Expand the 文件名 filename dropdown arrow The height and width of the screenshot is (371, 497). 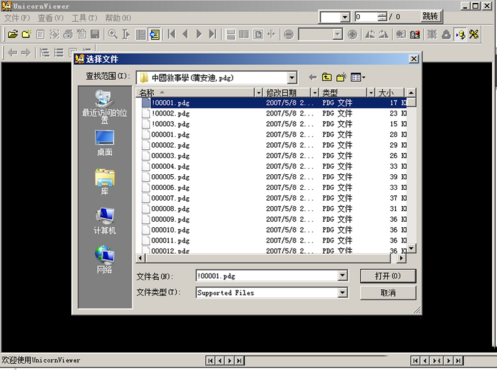point(342,276)
